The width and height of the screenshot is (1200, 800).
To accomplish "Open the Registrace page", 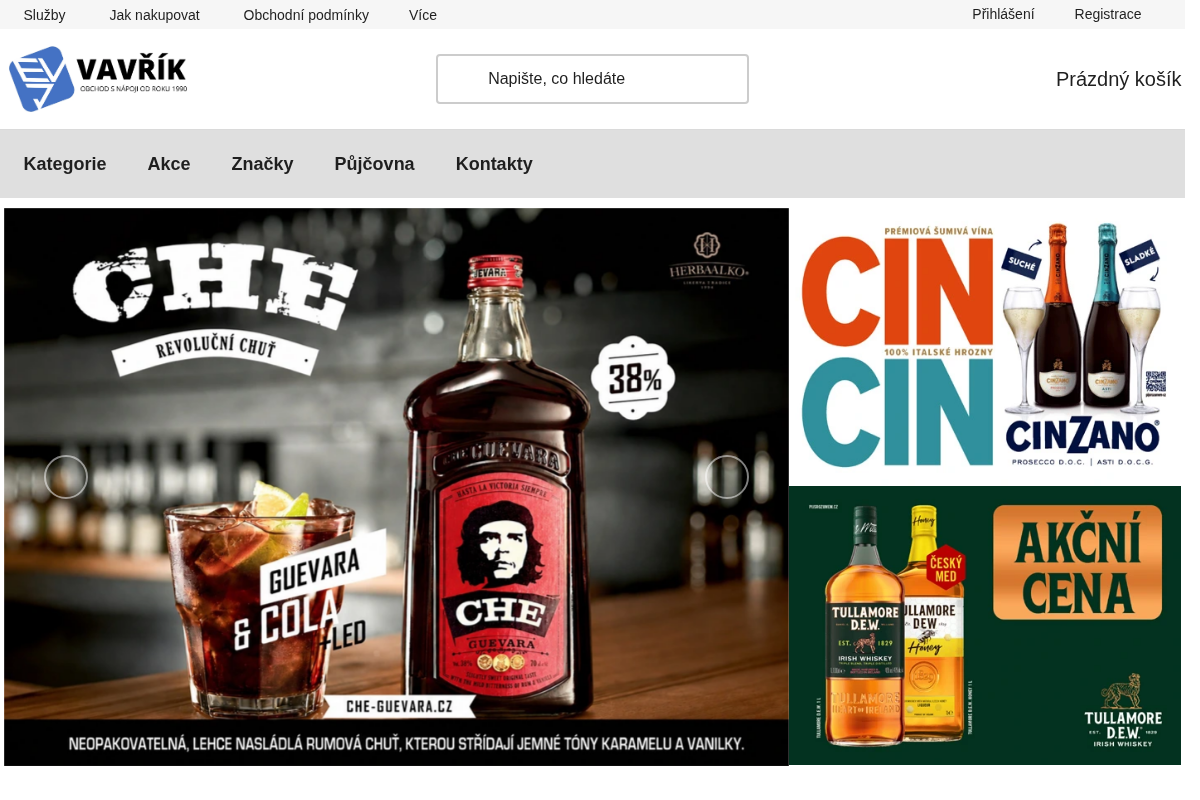I will (x=1108, y=14).
